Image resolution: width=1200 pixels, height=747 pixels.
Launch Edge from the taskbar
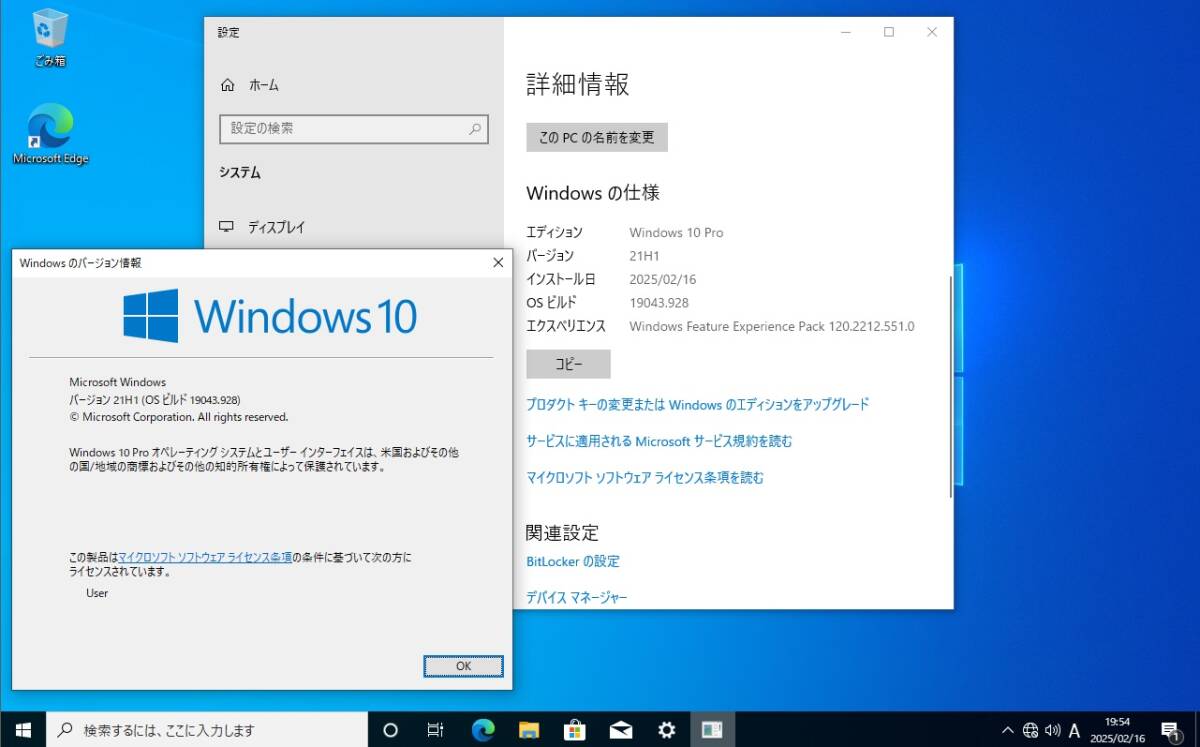(483, 729)
